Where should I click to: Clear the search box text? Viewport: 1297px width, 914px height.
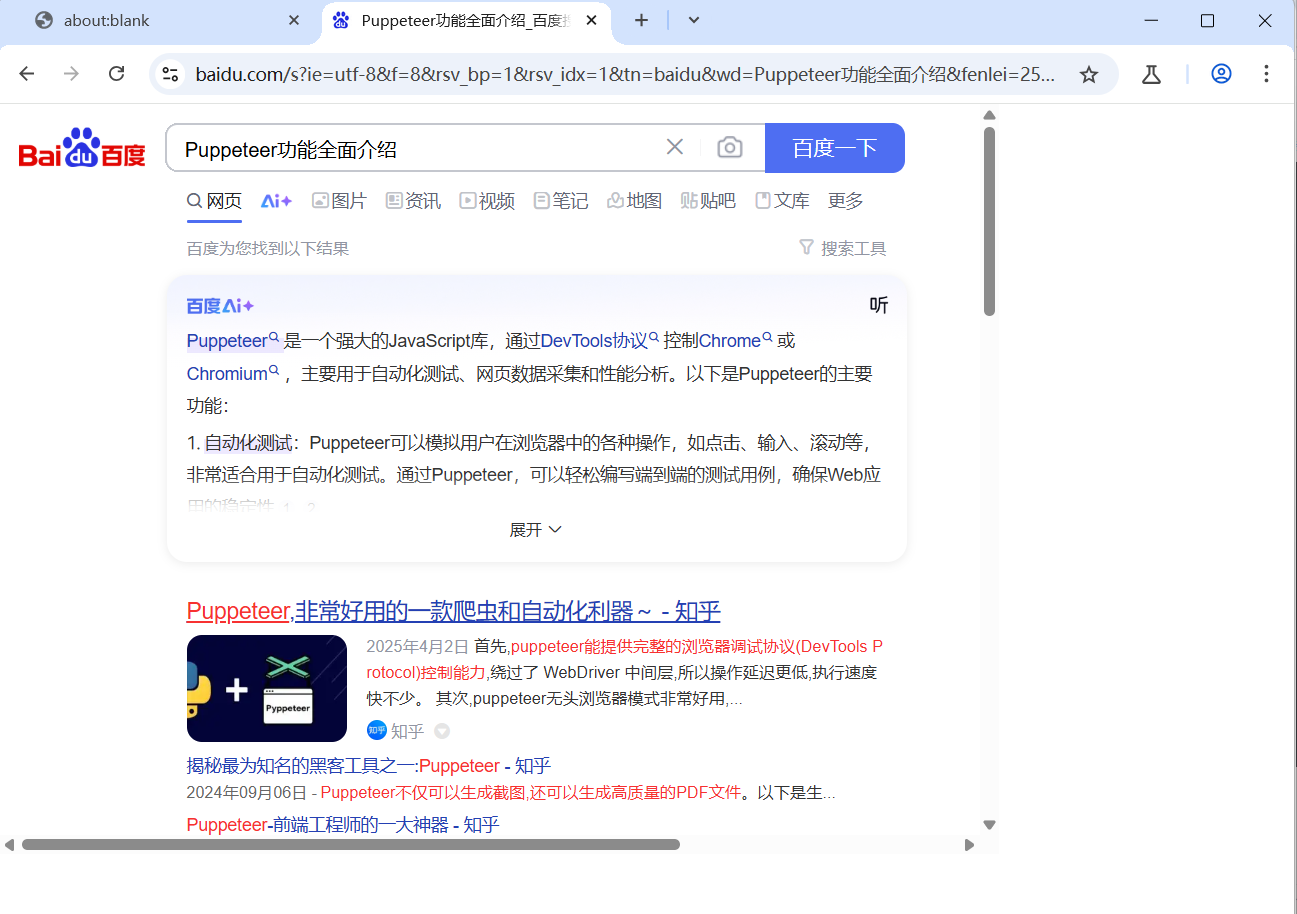tap(675, 148)
